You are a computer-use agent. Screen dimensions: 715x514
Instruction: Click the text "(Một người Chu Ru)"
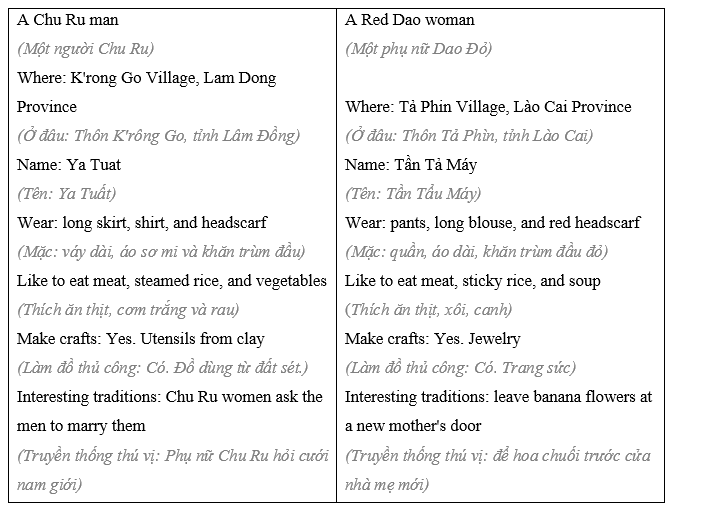[x=86, y=49]
